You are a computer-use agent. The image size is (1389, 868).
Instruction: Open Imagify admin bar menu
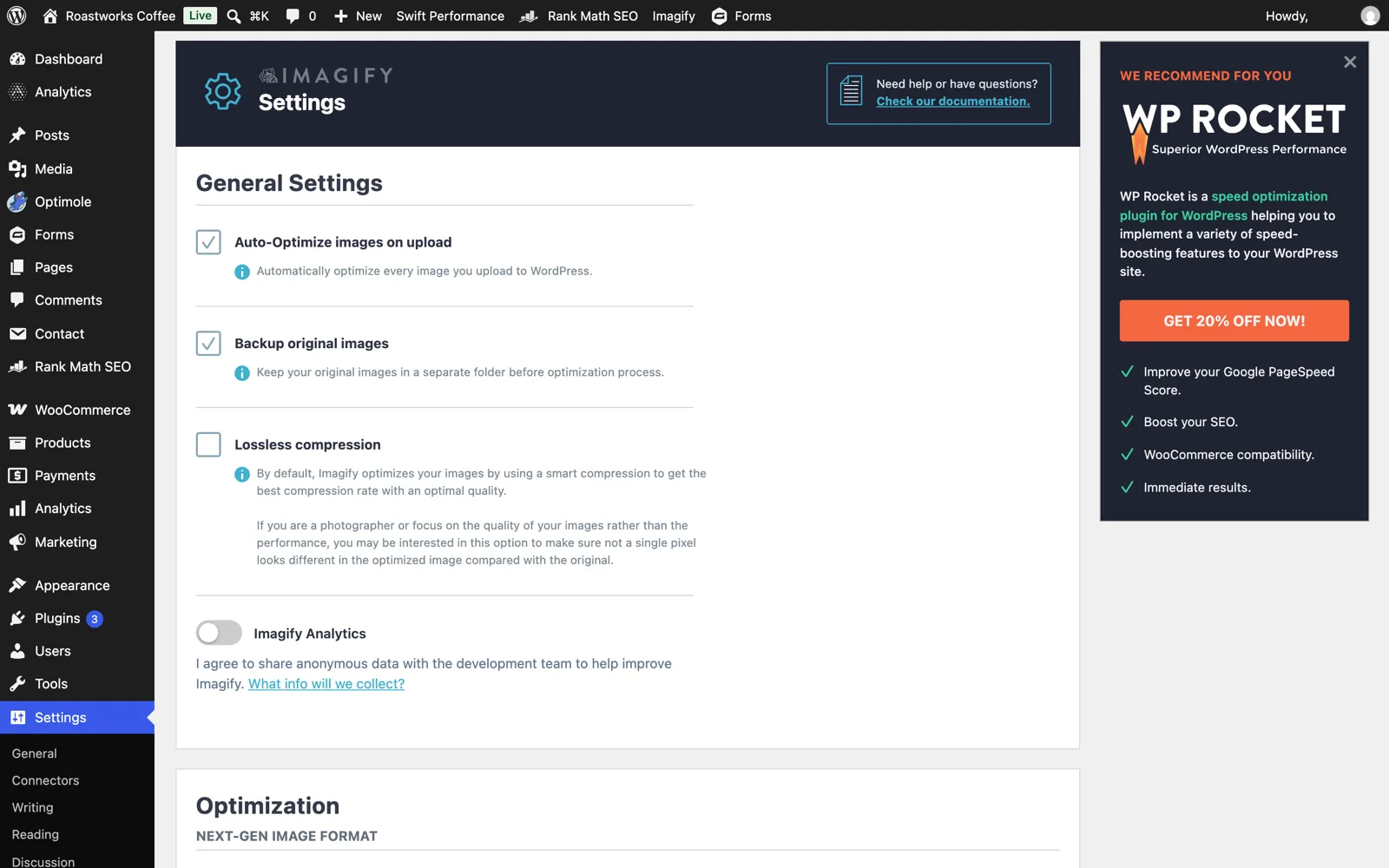click(674, 16)
